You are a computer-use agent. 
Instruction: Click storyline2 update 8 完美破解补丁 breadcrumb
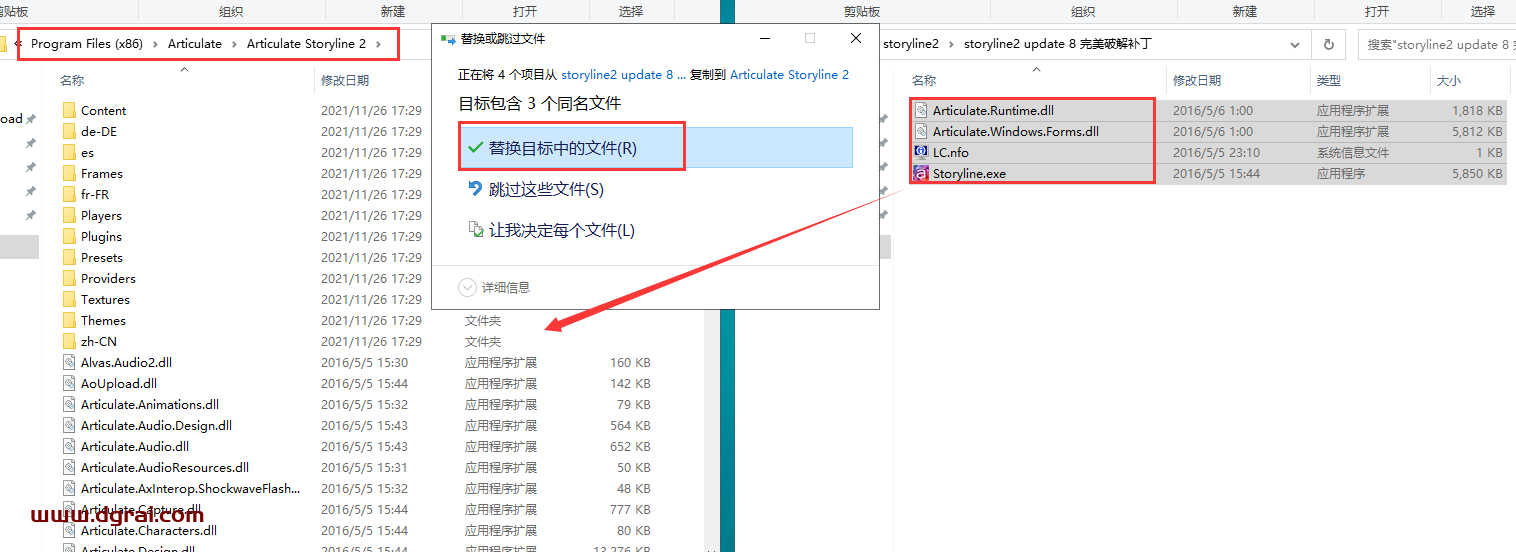click(x=1057, y=44)
